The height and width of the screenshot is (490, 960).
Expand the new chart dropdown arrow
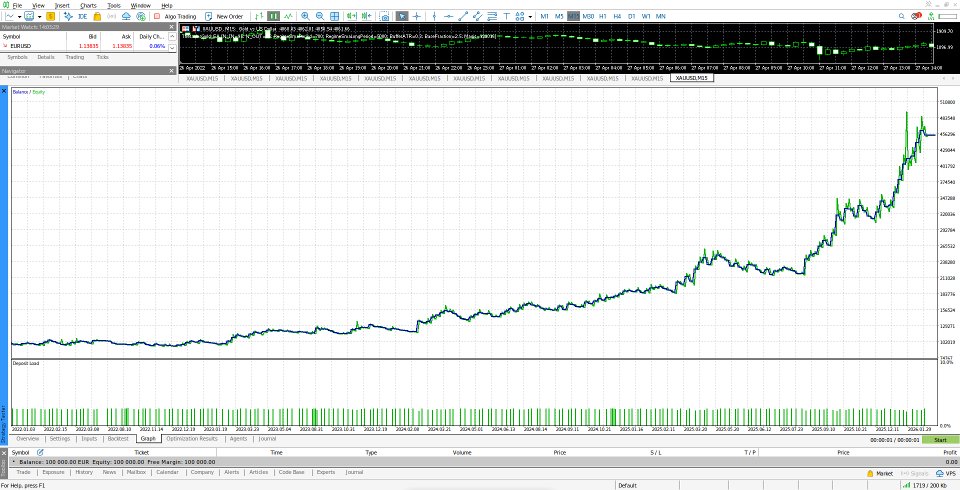coord(20,17)
